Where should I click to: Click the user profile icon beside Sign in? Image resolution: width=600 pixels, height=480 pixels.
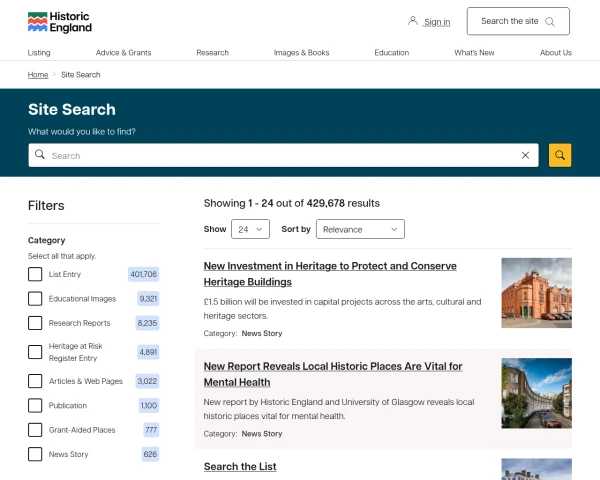click(x=413, y=21)
